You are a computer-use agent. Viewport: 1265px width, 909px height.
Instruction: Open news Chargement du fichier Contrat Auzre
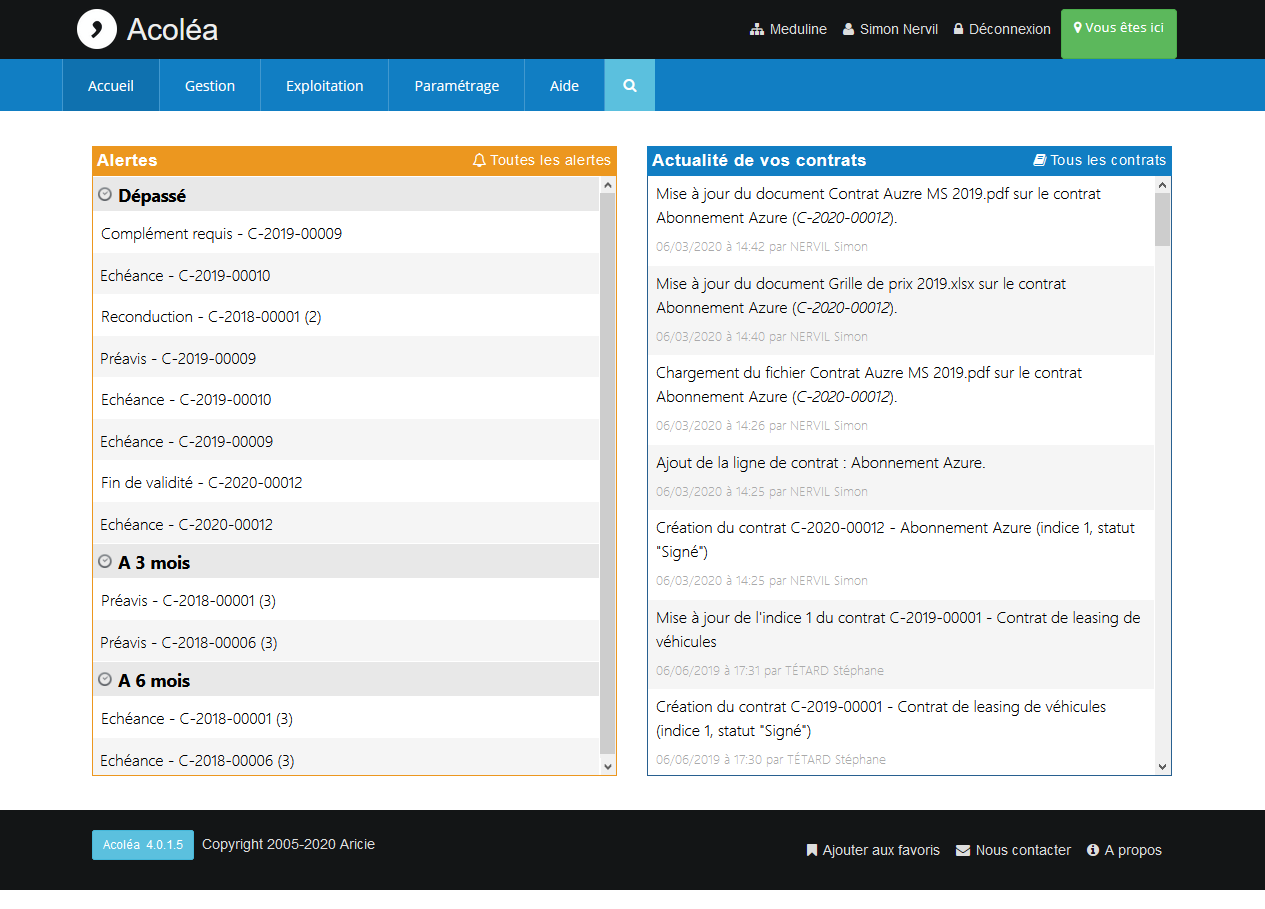click(x=901, y=400)
